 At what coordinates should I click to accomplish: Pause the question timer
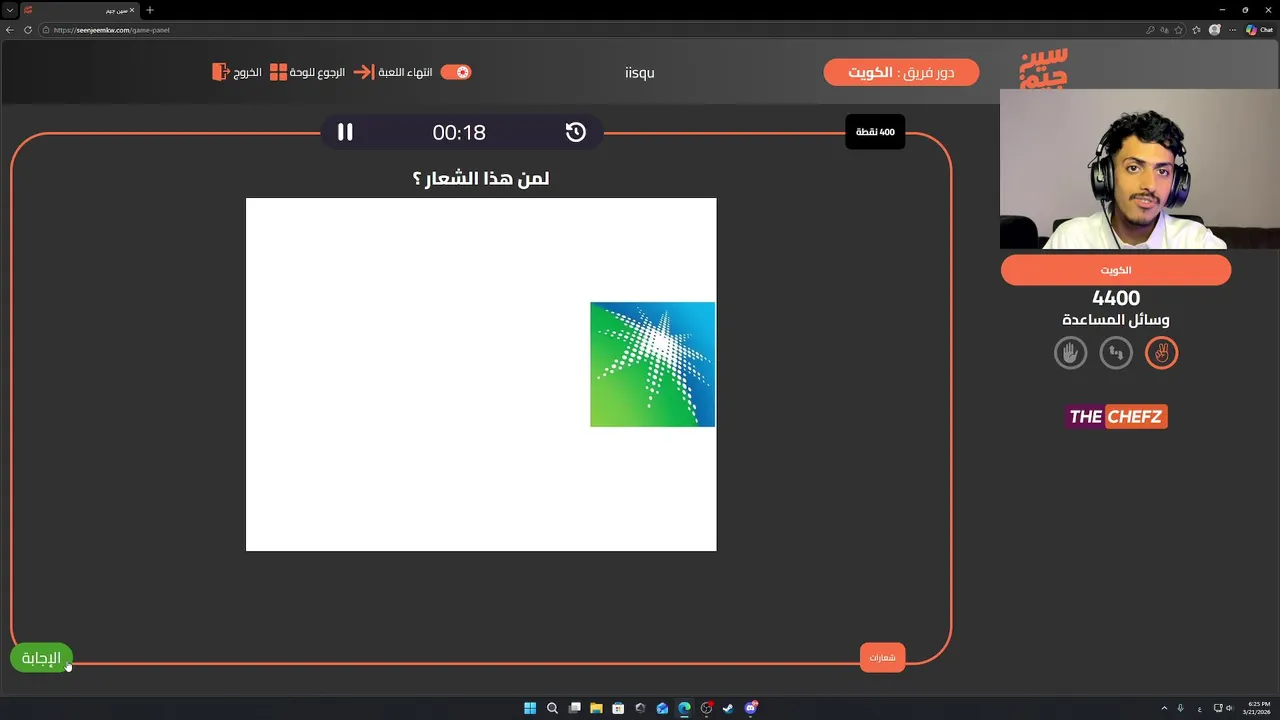pyautogui.click(x=345, y=132)
